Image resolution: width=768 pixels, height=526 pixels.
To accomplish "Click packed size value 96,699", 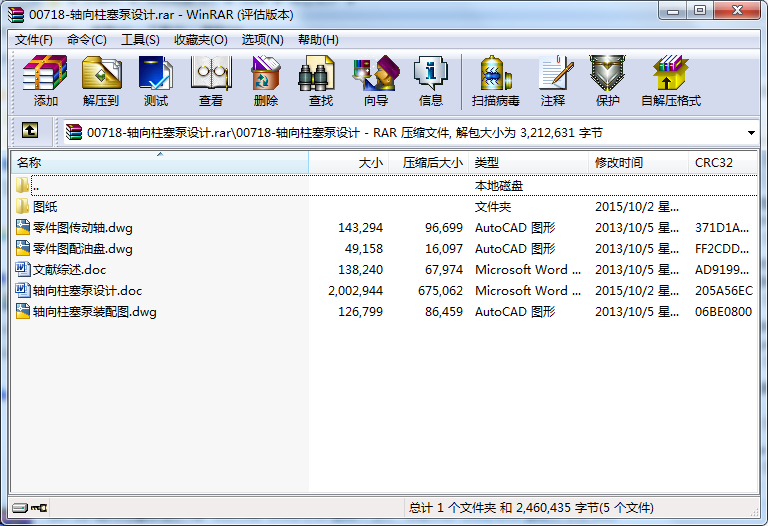I will (444, 228).
